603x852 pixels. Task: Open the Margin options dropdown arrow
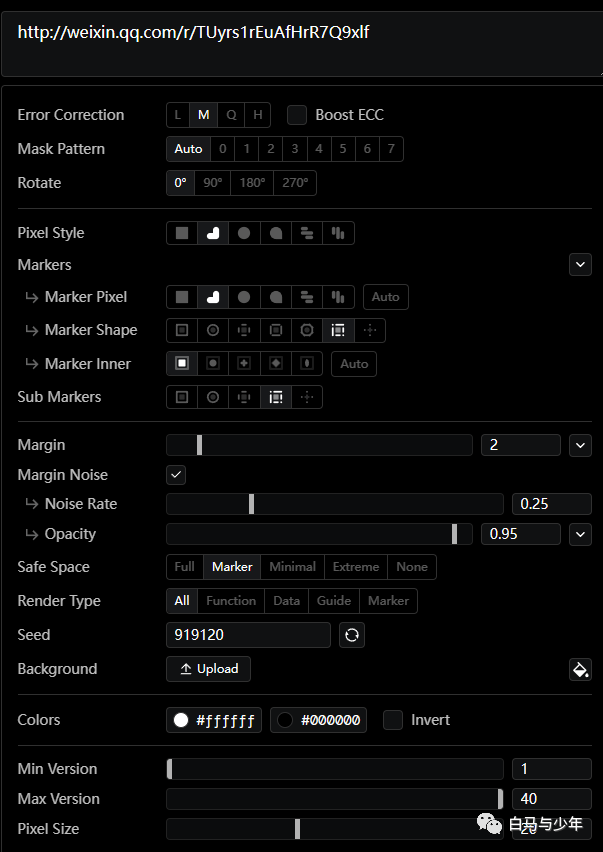580,446
